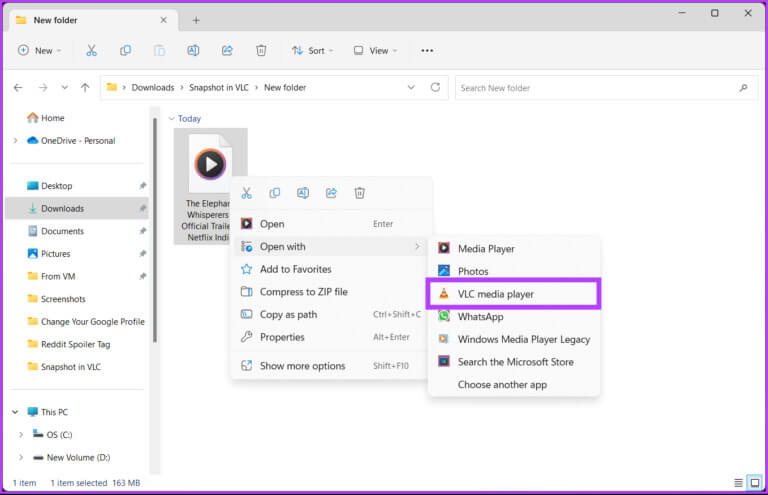
Task: Click the New button in toolbar
Action: (x=39, y=50)
